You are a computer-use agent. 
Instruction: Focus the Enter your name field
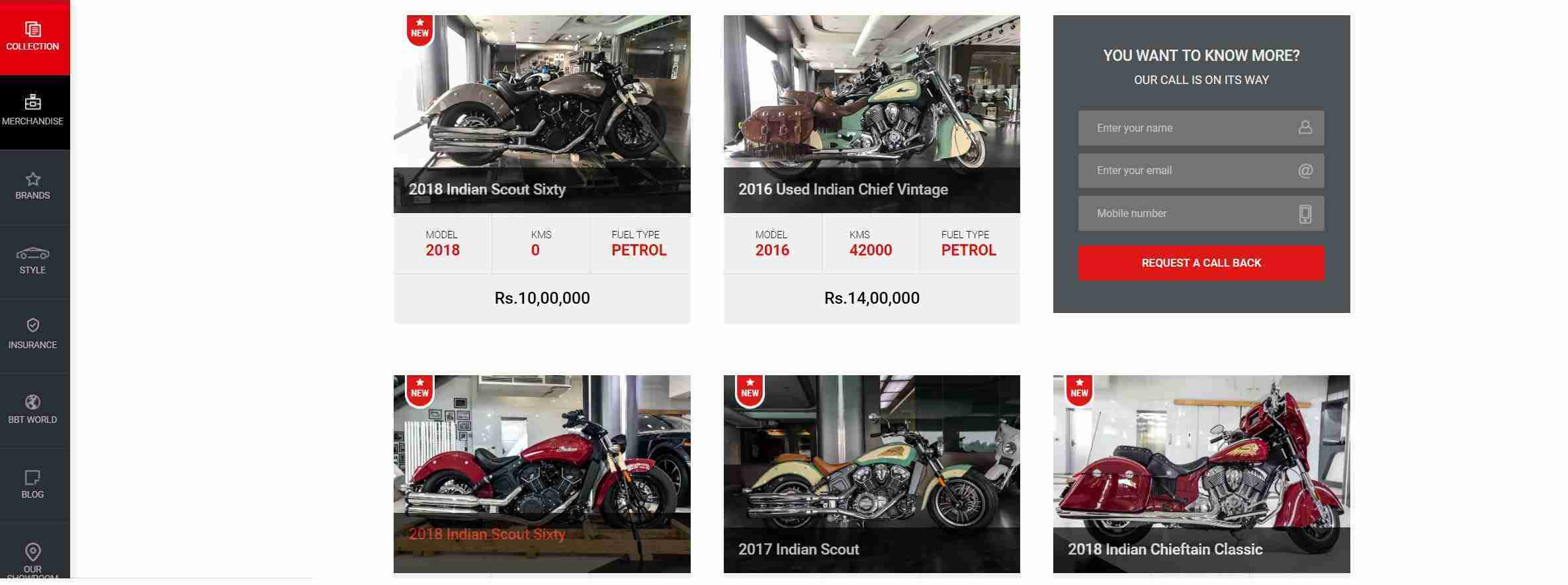1201,128
